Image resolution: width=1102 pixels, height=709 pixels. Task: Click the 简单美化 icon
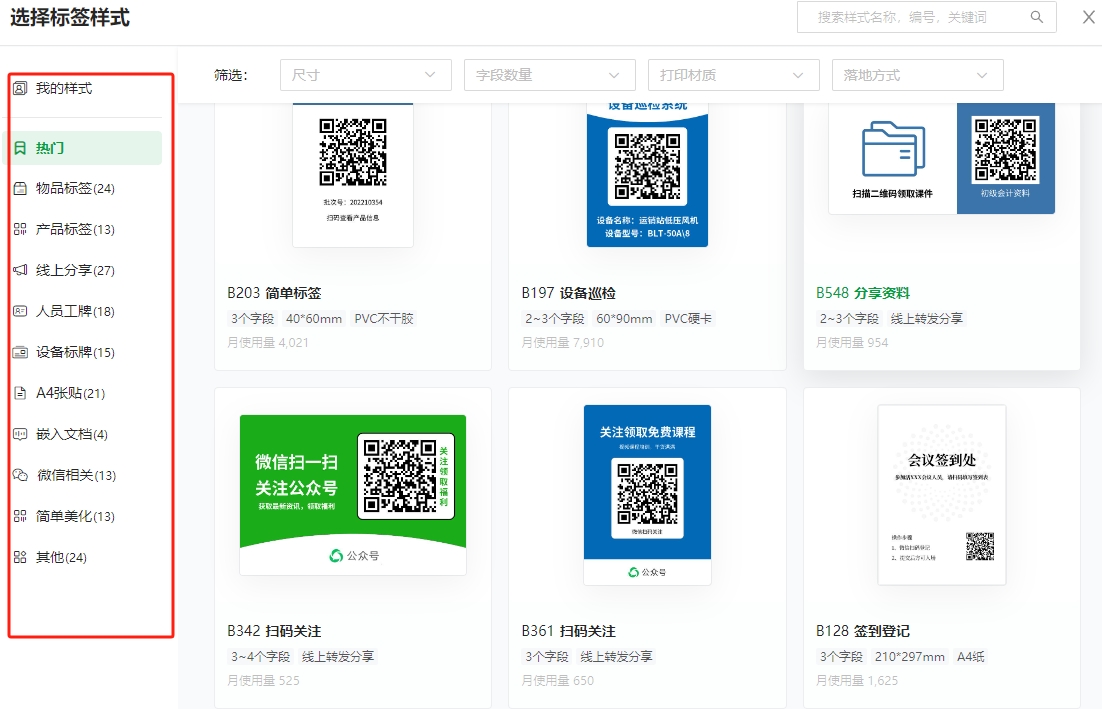[20, 516]
